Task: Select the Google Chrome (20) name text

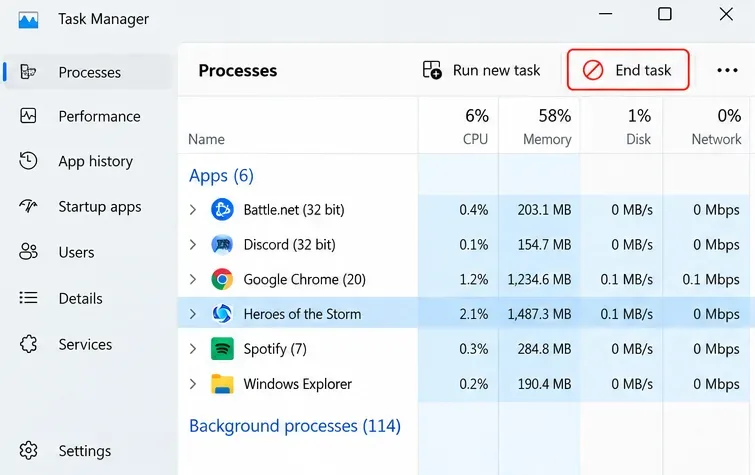Action: coord(304,279)
